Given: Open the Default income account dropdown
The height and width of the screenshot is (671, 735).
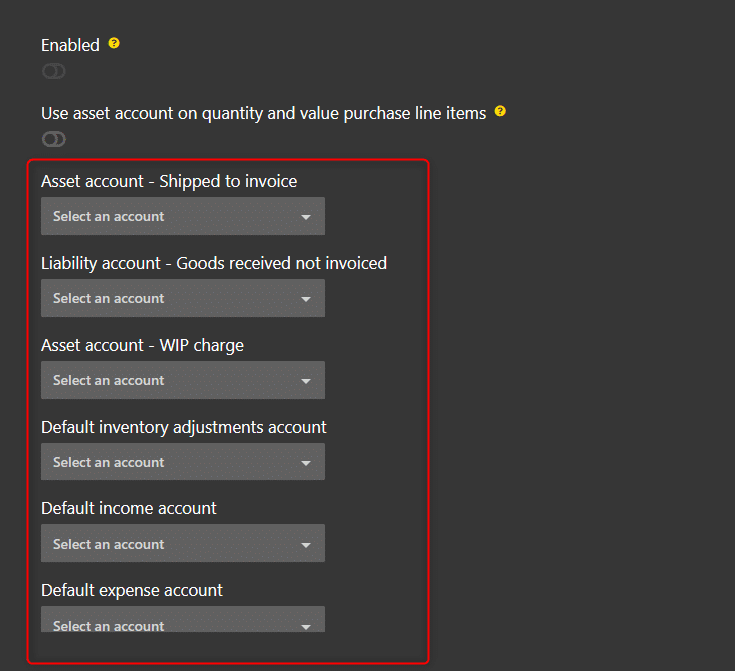Looking at the screenshot, I should (182, 544).
